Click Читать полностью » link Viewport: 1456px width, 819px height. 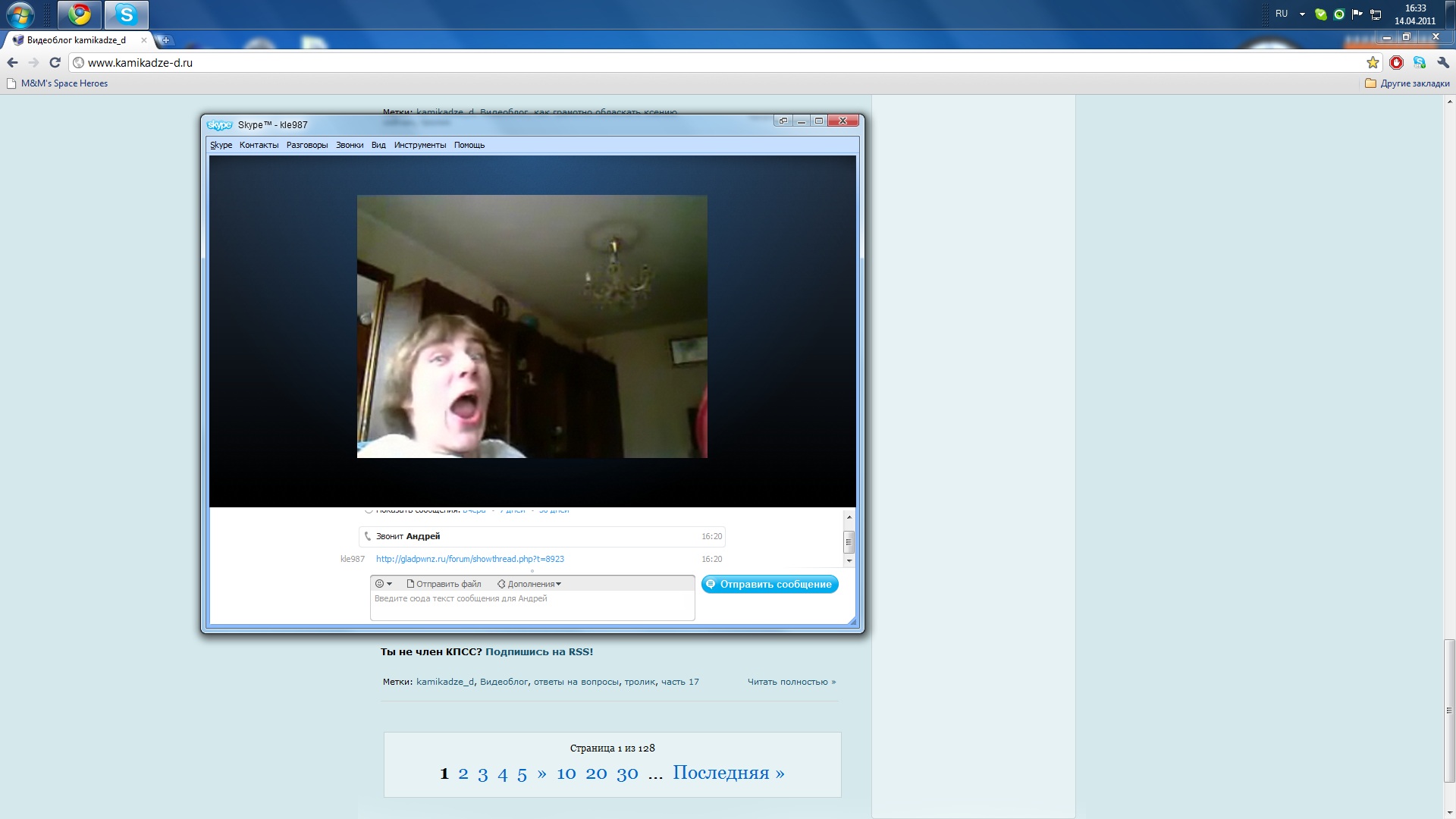coord(792,682)
